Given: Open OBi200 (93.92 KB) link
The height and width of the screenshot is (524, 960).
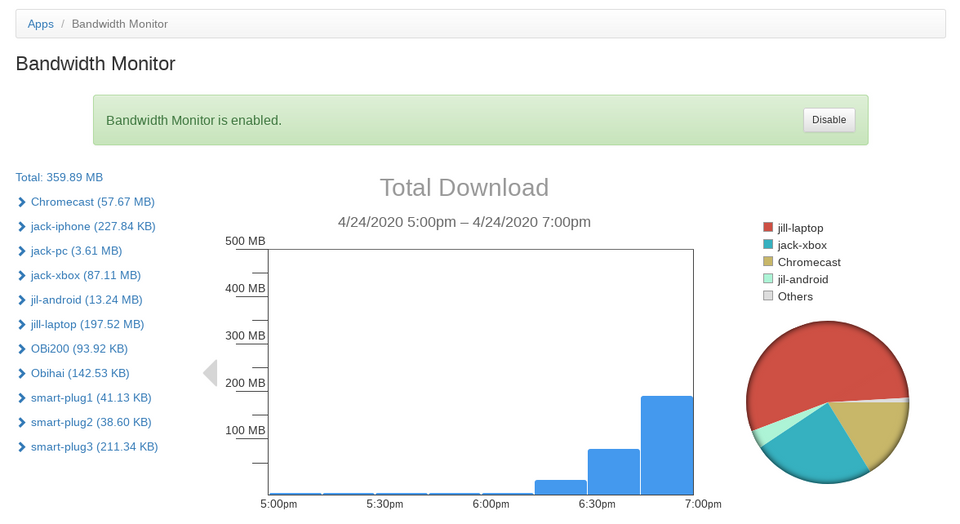Looking at the screenshot, I should click(80, 349).
